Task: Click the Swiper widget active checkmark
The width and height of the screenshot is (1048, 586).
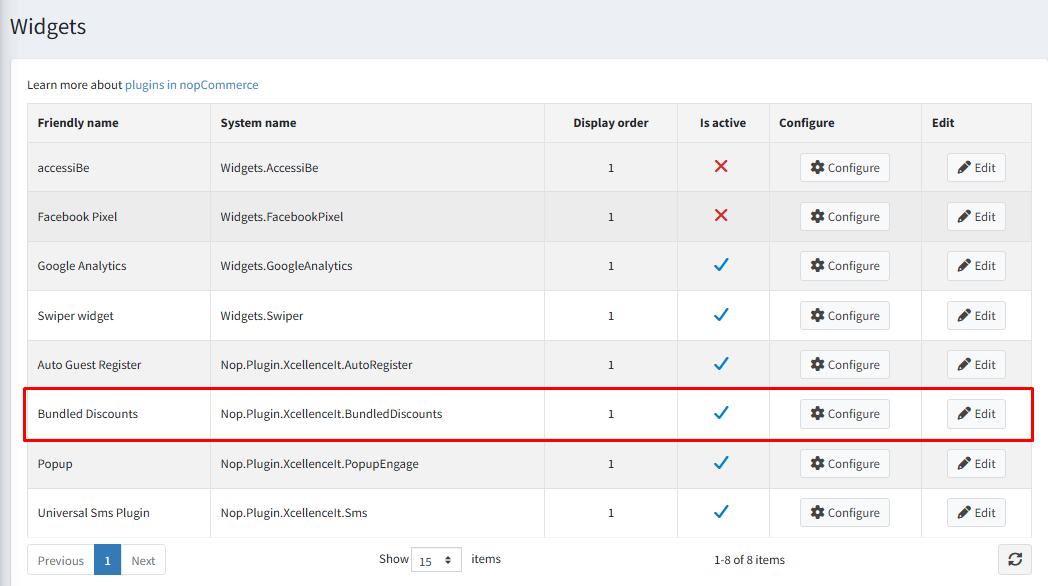Action: [721, 315]
